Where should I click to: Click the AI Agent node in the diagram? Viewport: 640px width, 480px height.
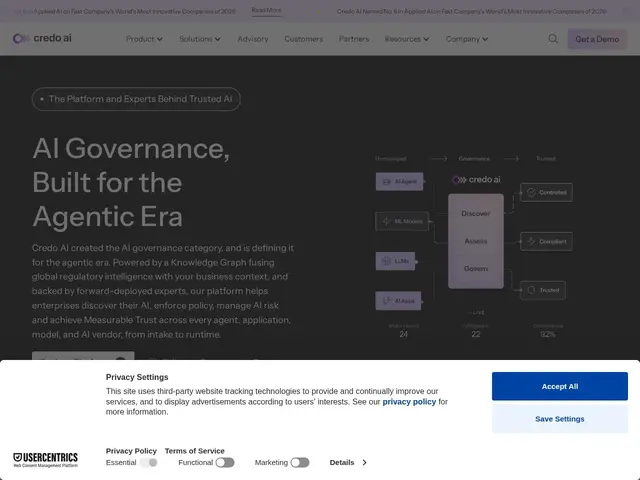pos(399,182)
